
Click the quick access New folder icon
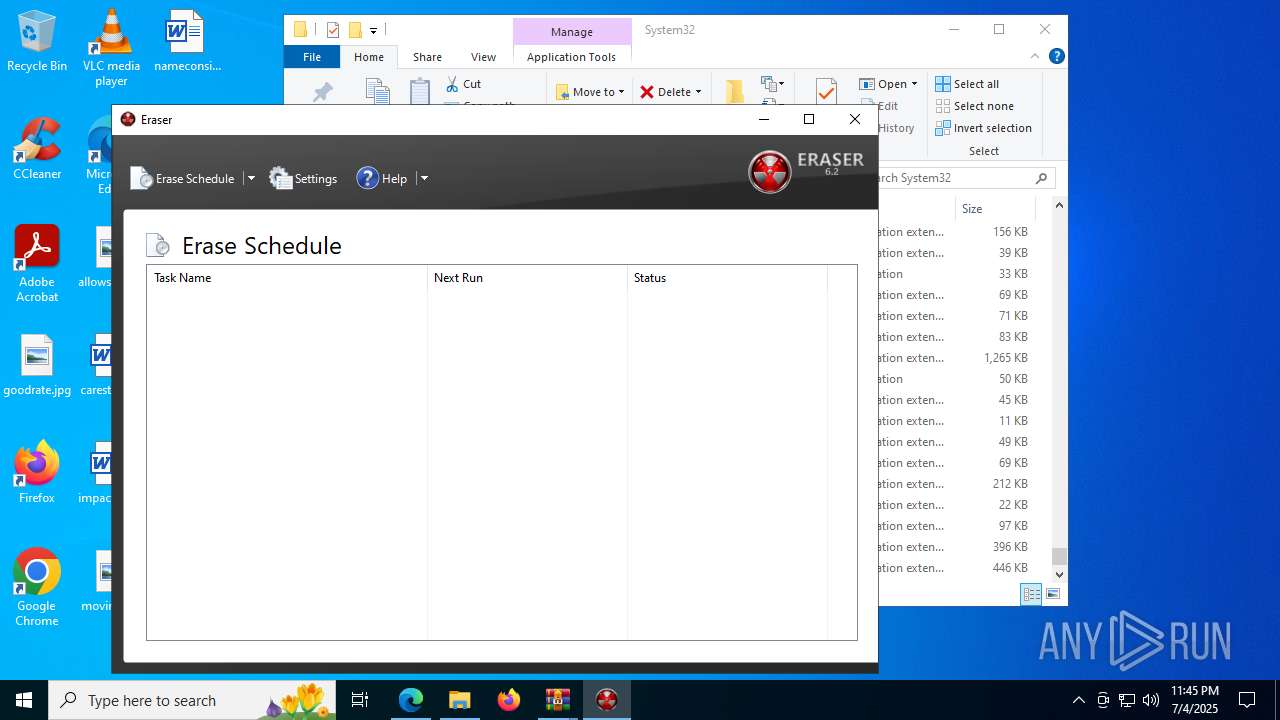click(355, 30)
